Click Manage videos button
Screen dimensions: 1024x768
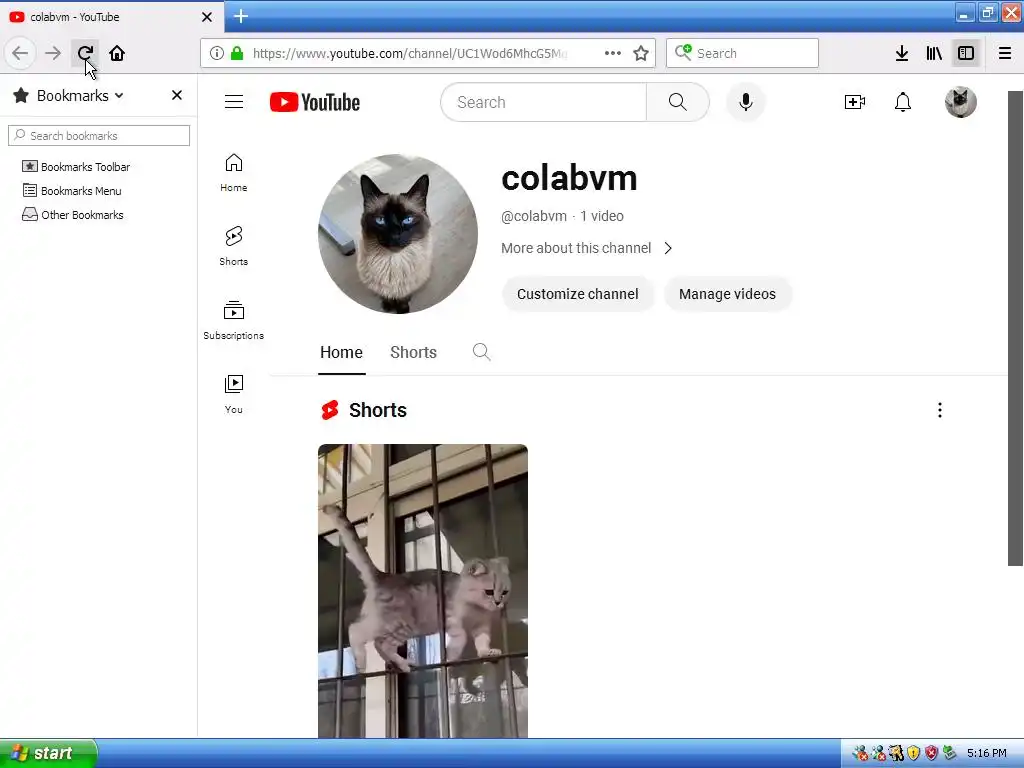click(728, 294)
